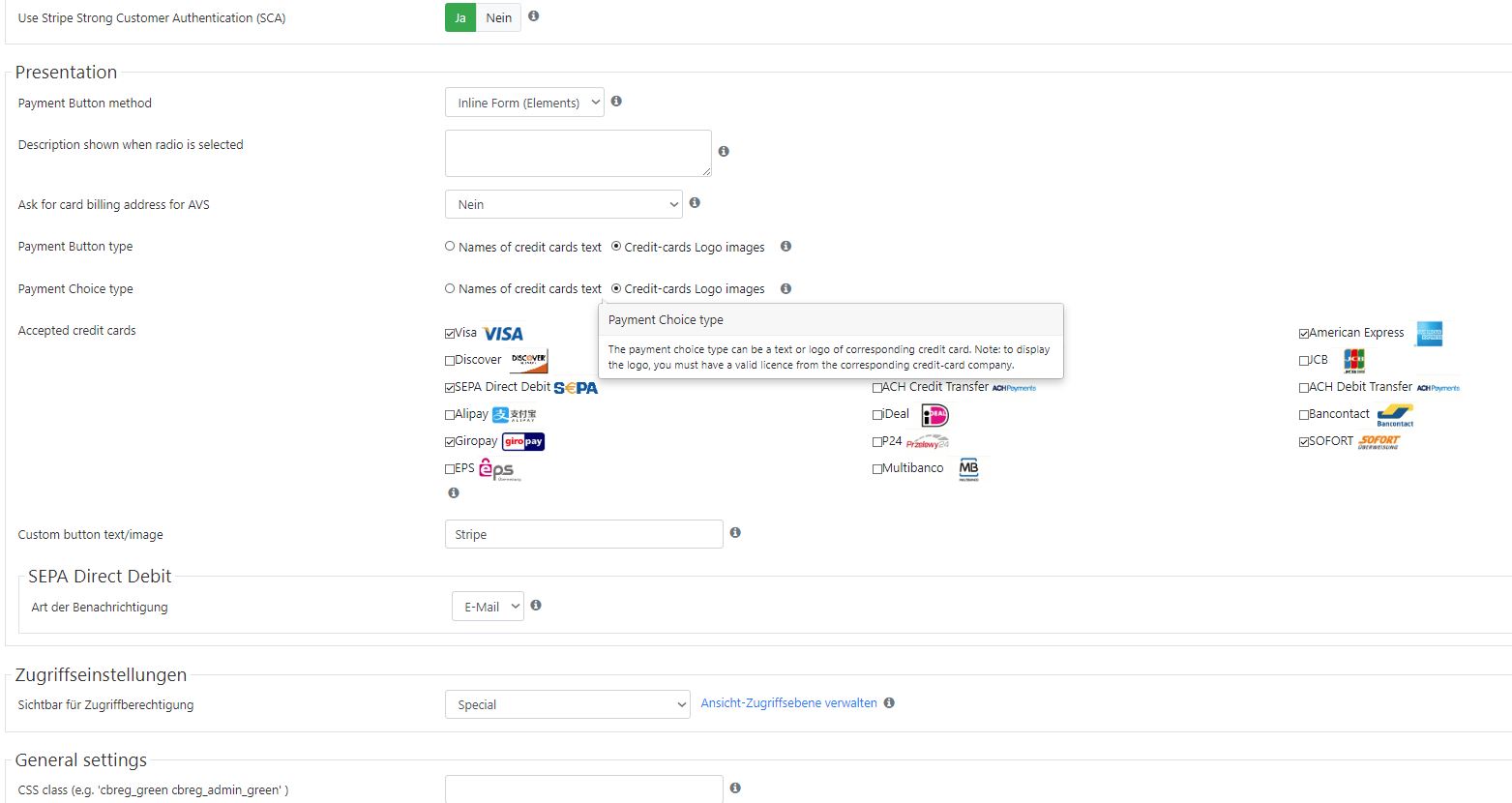Click info icon for Payment Button type
Viewport: 1512px width, 803px height.
tap(786, 247)
